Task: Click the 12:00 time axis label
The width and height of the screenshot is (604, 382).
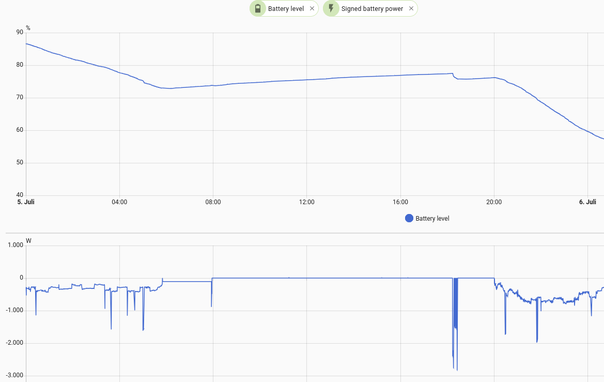Action: tap(307, 202)
